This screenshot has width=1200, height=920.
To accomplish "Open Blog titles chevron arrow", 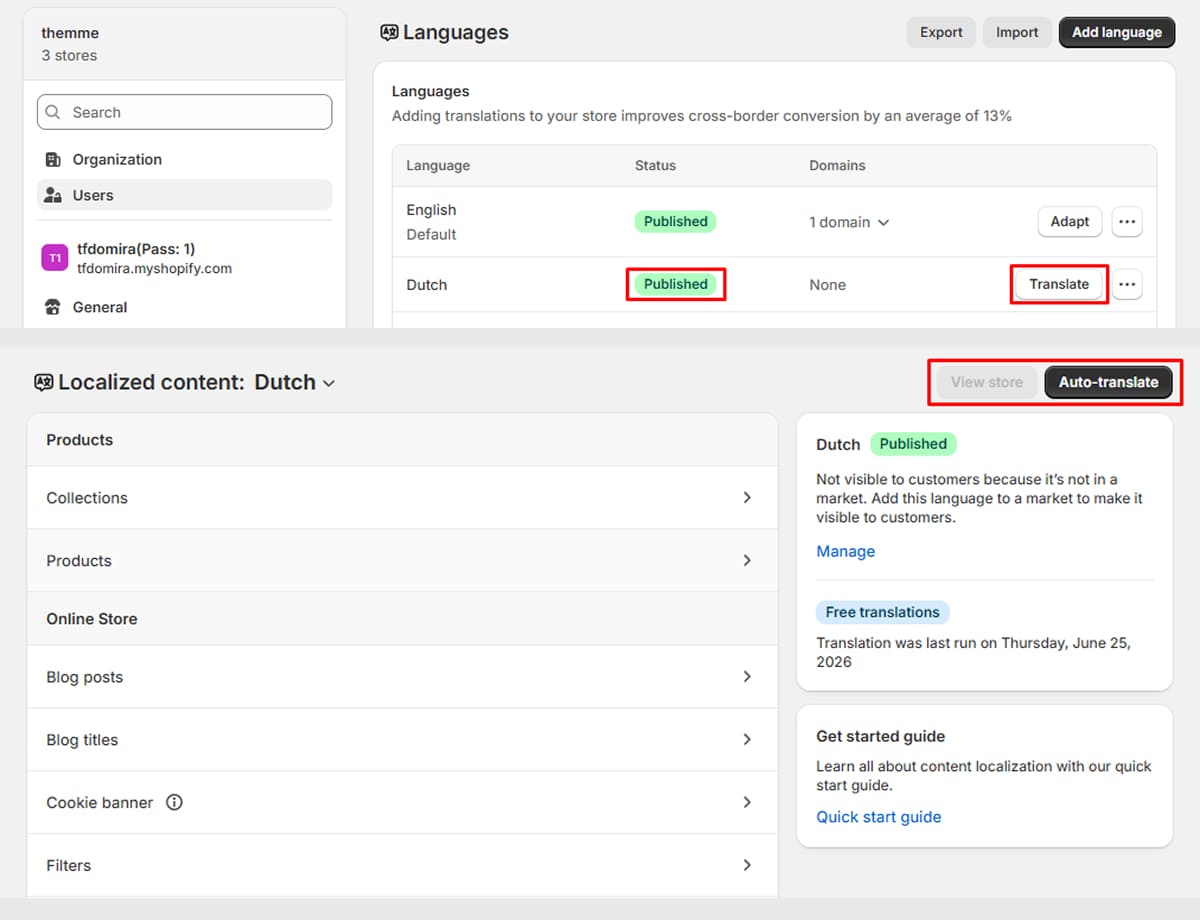I will pyautogui.click(x=747, y=739).
